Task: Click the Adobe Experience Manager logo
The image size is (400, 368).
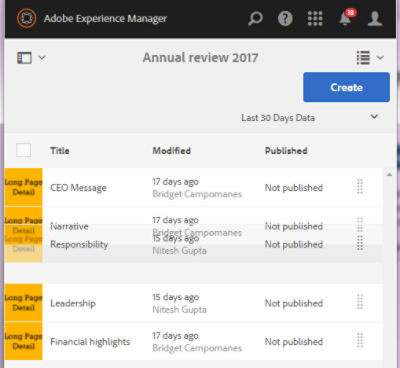Action: 26,18
